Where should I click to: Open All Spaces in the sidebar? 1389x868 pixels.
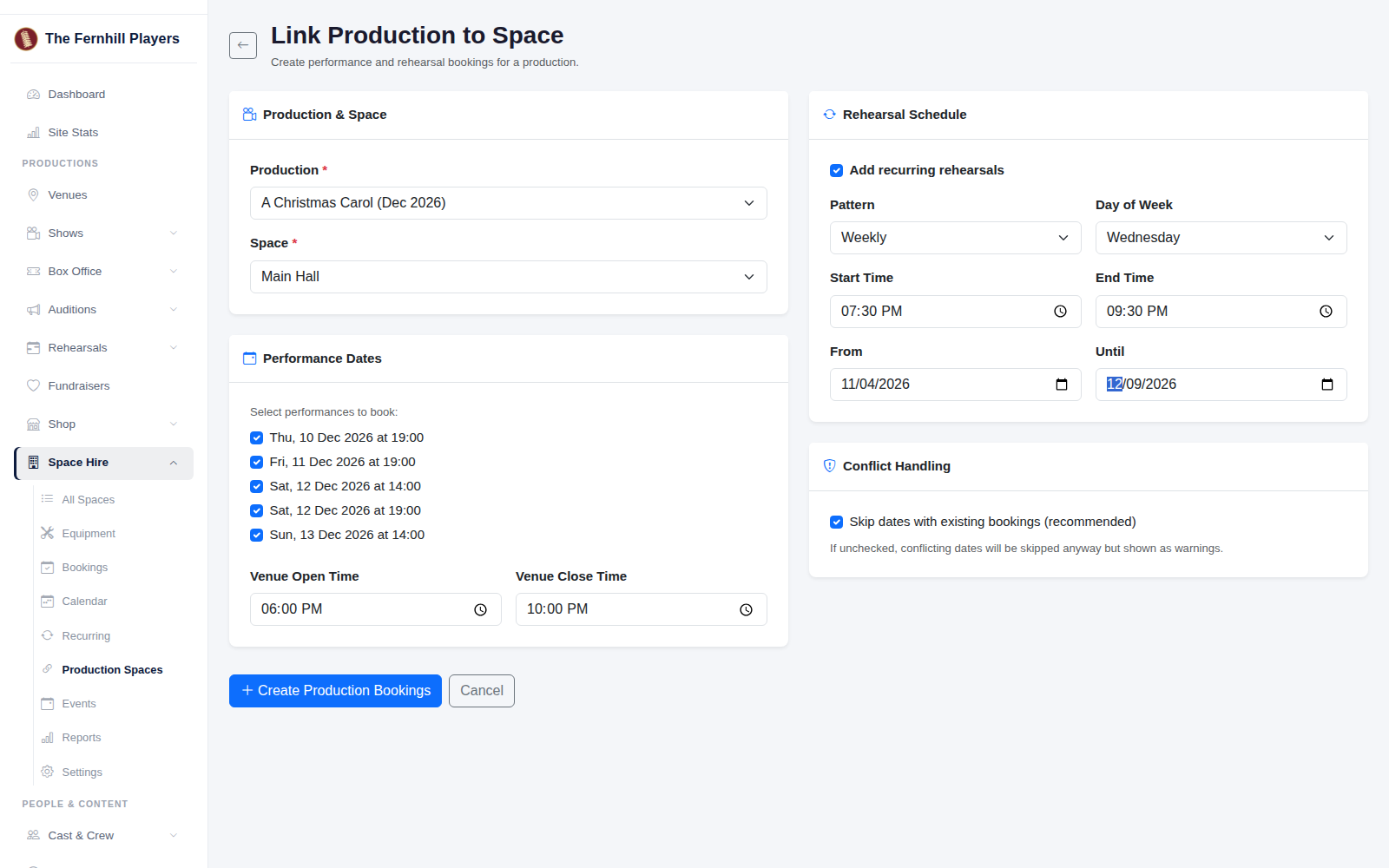89,500
